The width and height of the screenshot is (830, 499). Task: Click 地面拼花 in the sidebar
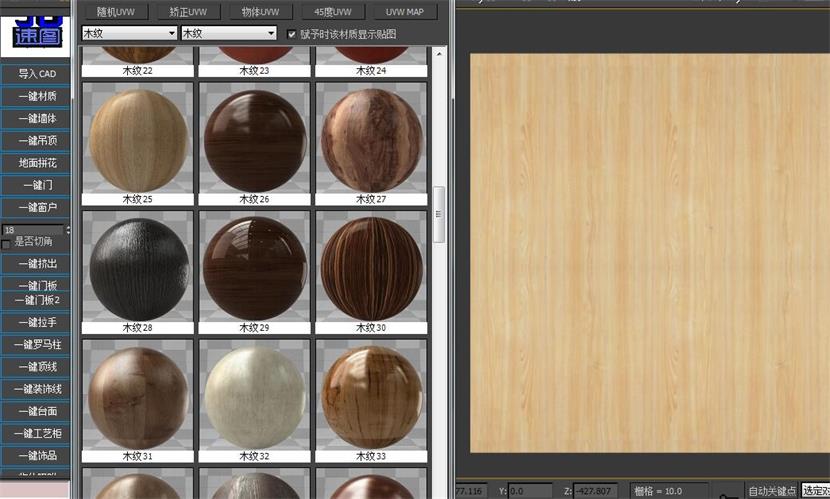coord(36,163)
